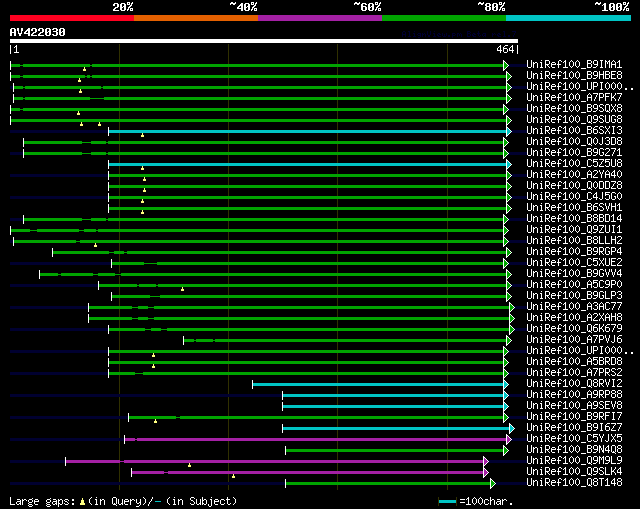Screen dimensions: 640x509
Task: Open hit UniRef100_B9IMA1
Action: point(574,64)
